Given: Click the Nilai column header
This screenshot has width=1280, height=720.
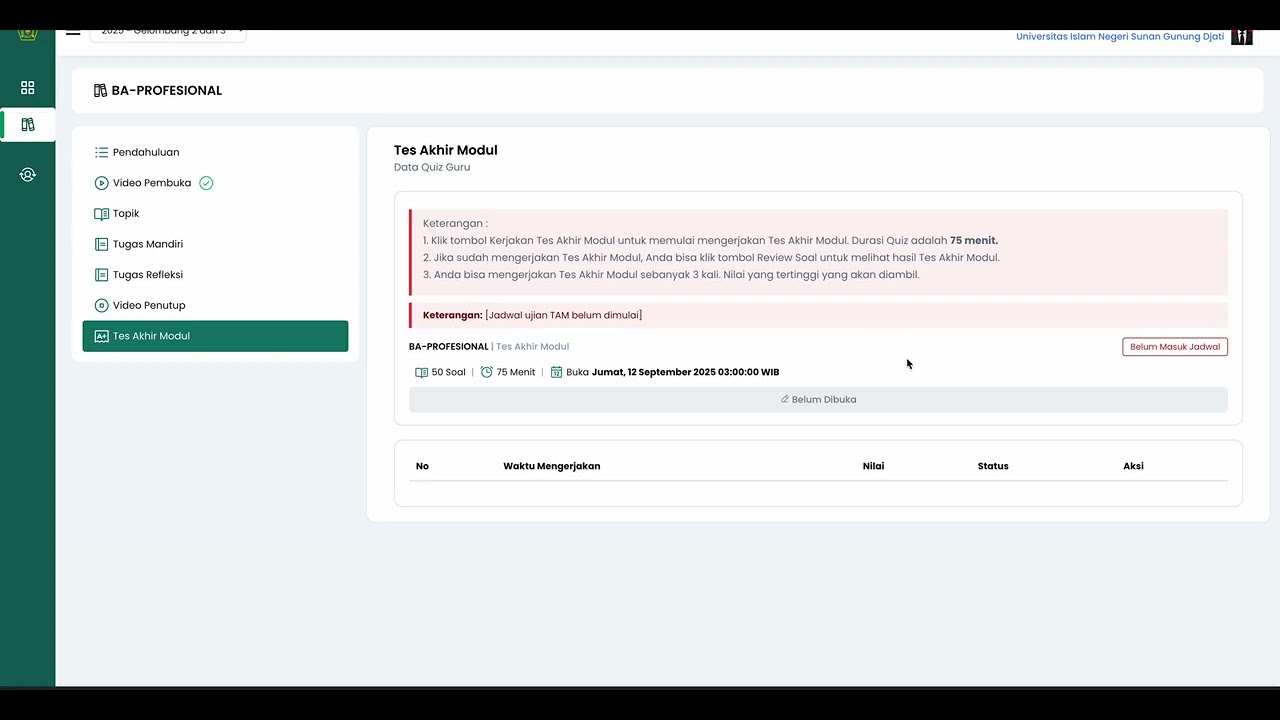Looking at the screenshot, I should (873, 466).
